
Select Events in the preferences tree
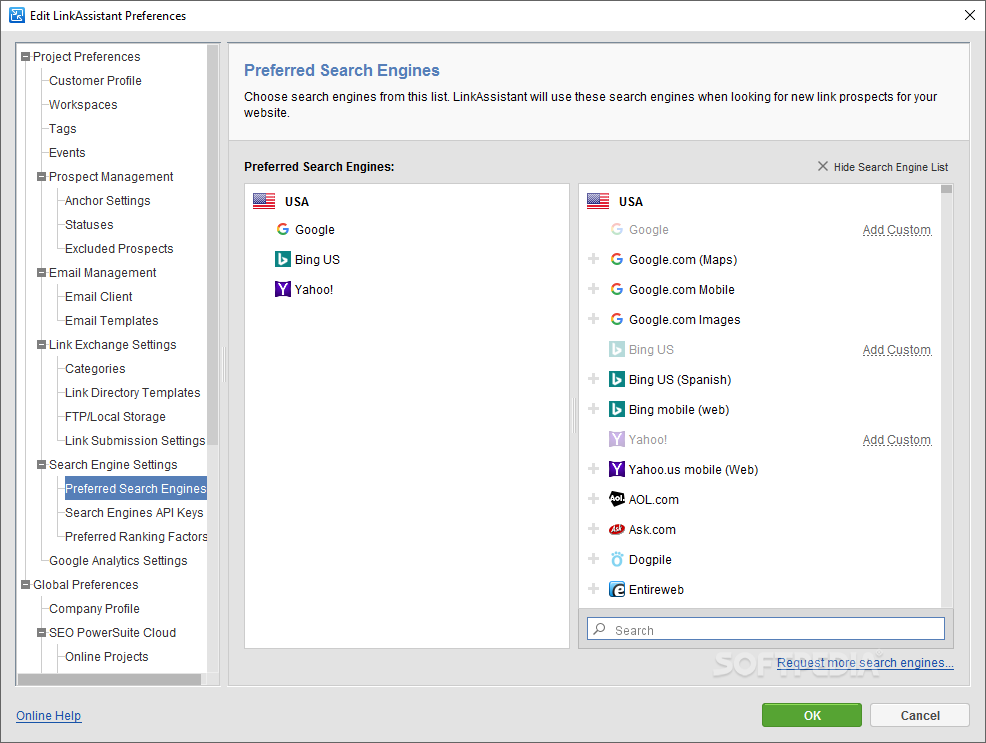tap(67, 152)
